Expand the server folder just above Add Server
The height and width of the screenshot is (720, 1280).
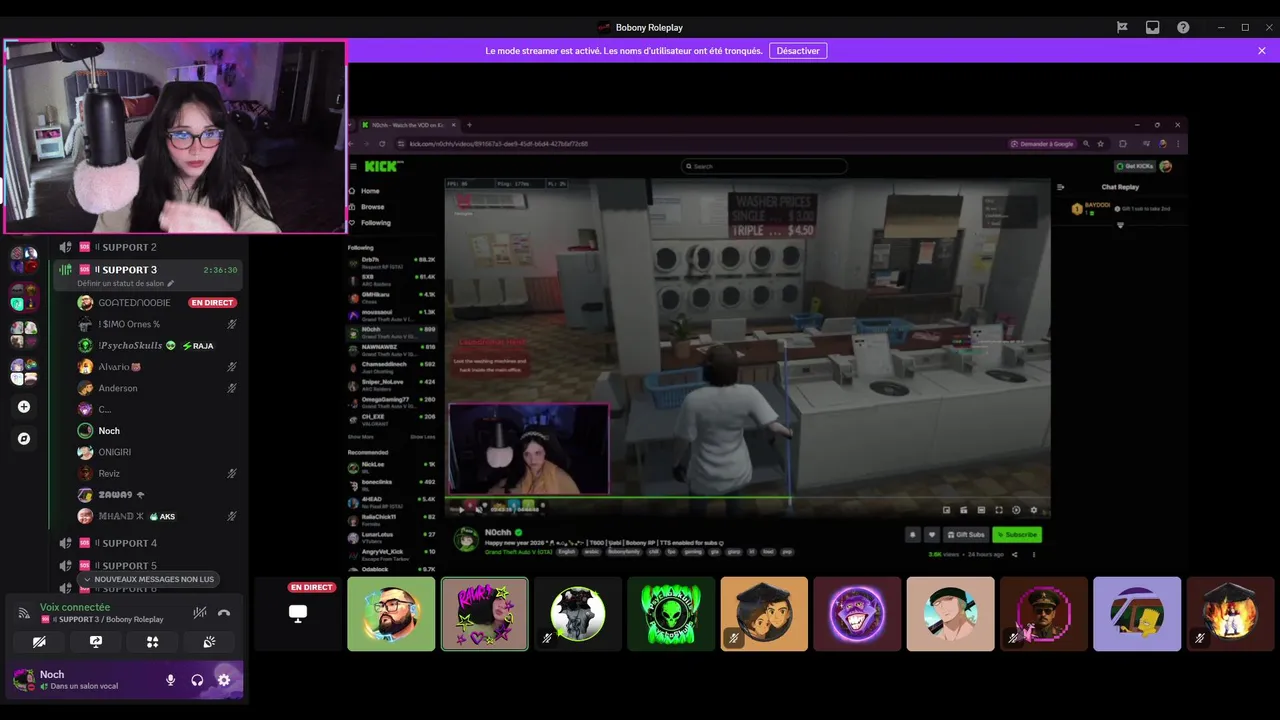point(24,371)
